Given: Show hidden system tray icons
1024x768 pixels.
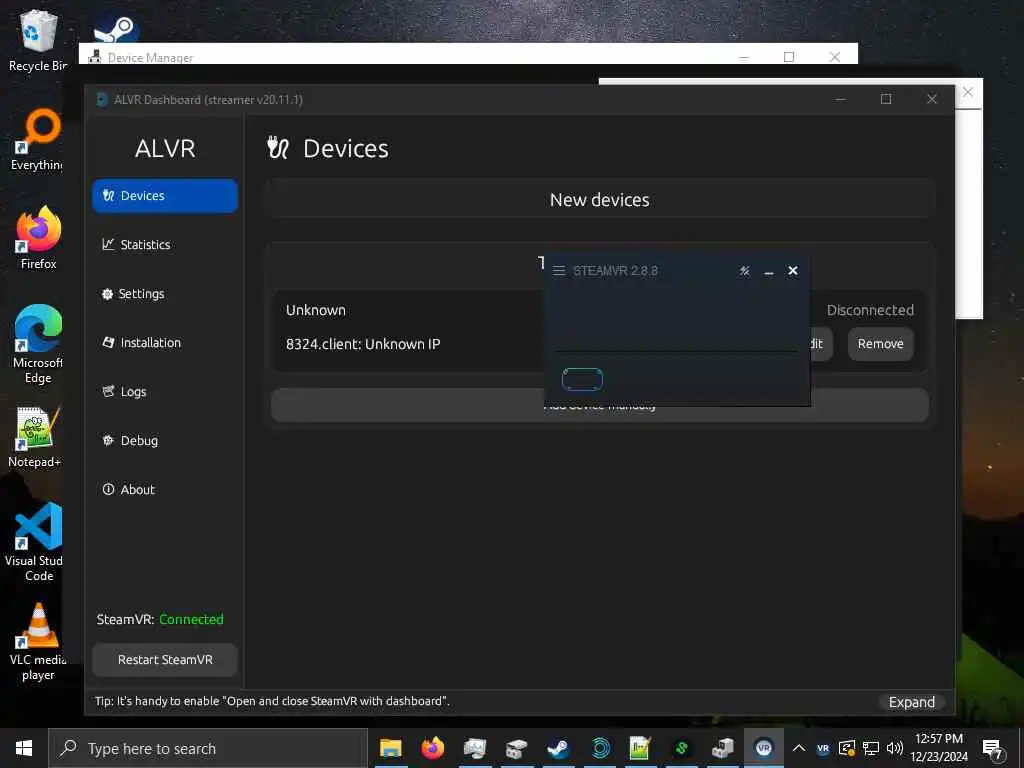Looking at the screenshot, I should click(x=799, y=748).
